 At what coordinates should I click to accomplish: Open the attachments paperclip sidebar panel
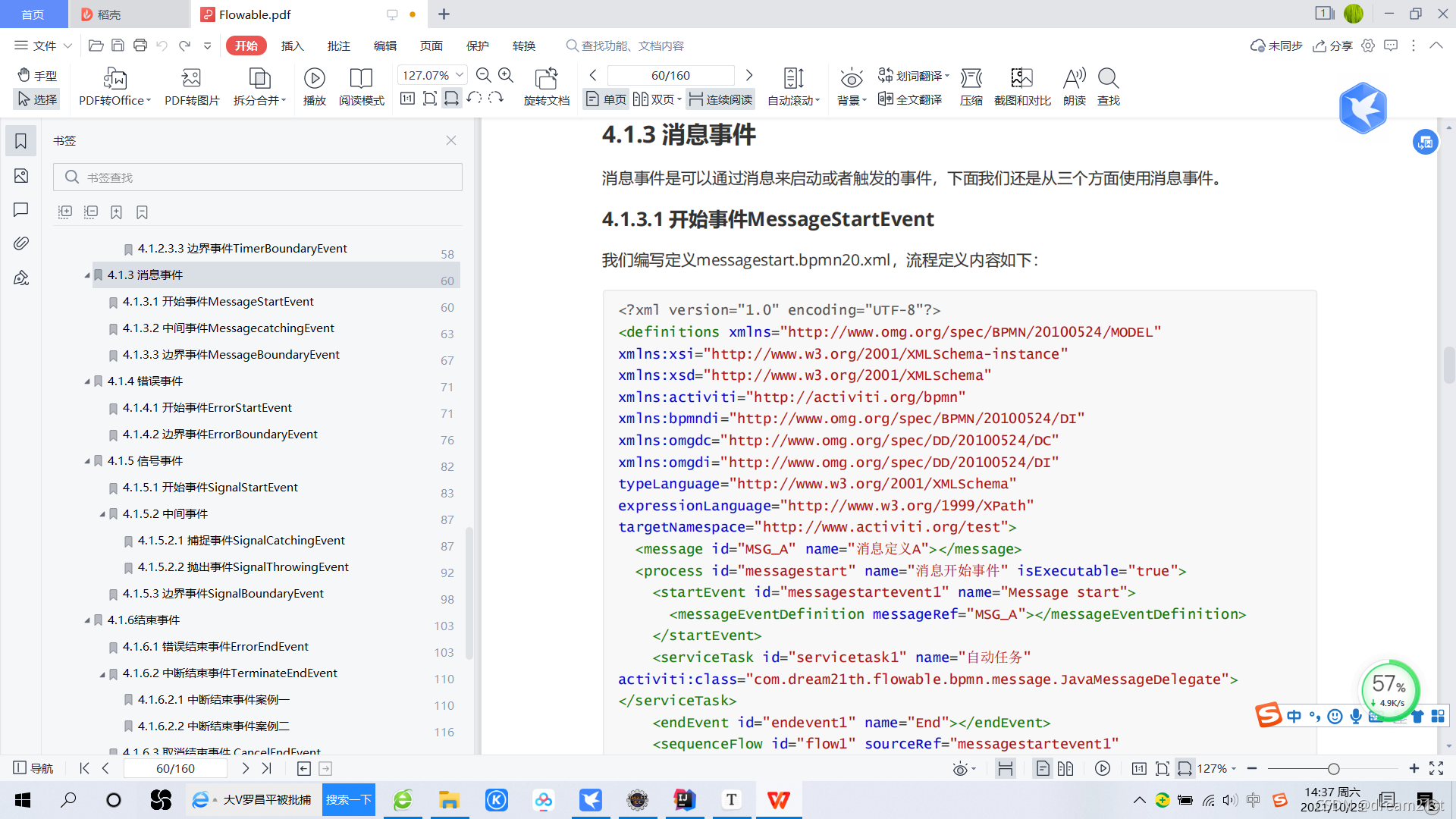[x=21, y=243]
